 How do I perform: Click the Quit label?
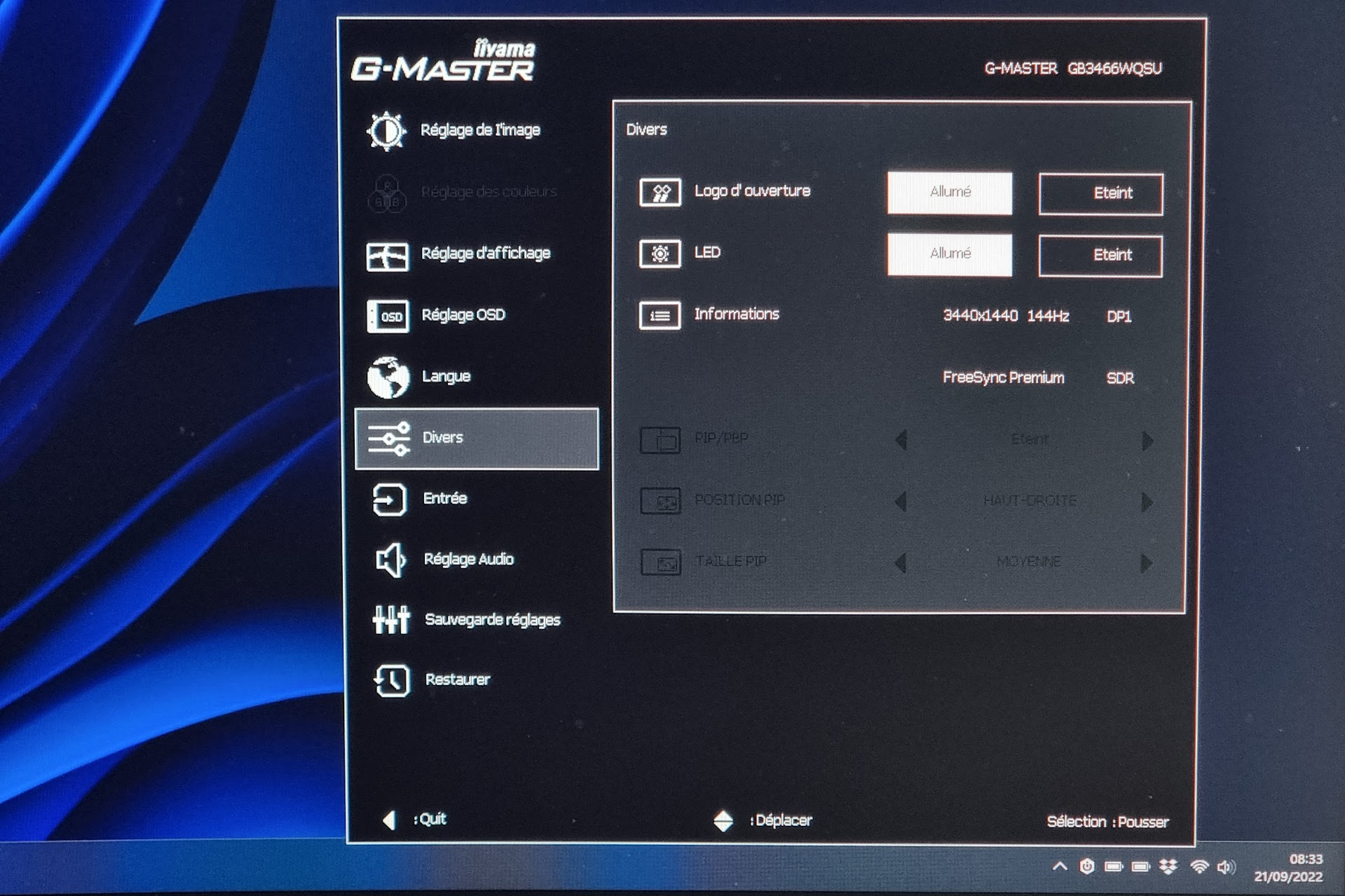click(432, 819)
